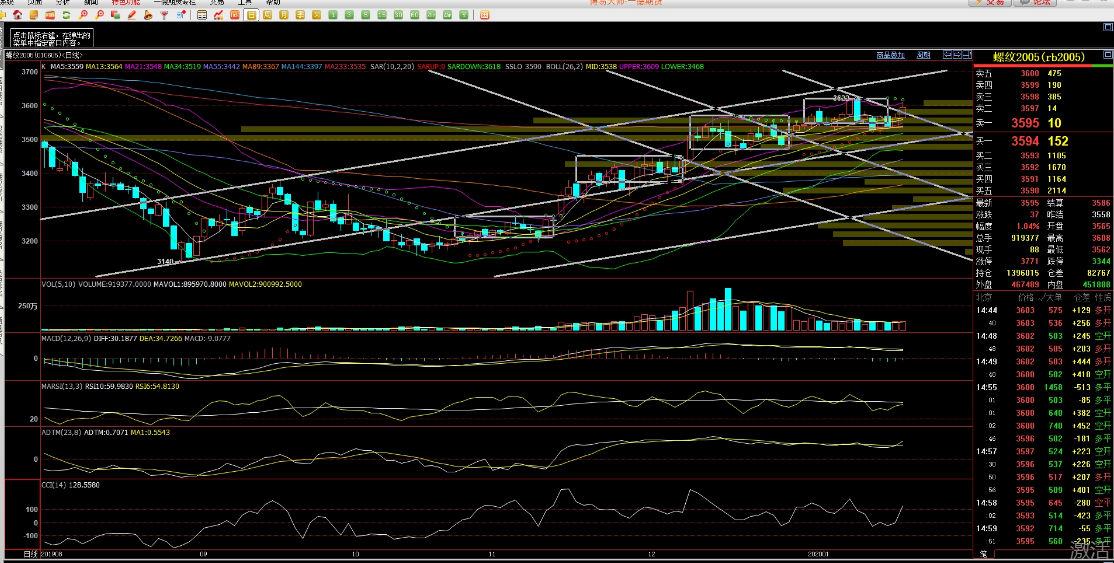
Task: Select the 笔 tab below tick list
Action: click(983, 553)
